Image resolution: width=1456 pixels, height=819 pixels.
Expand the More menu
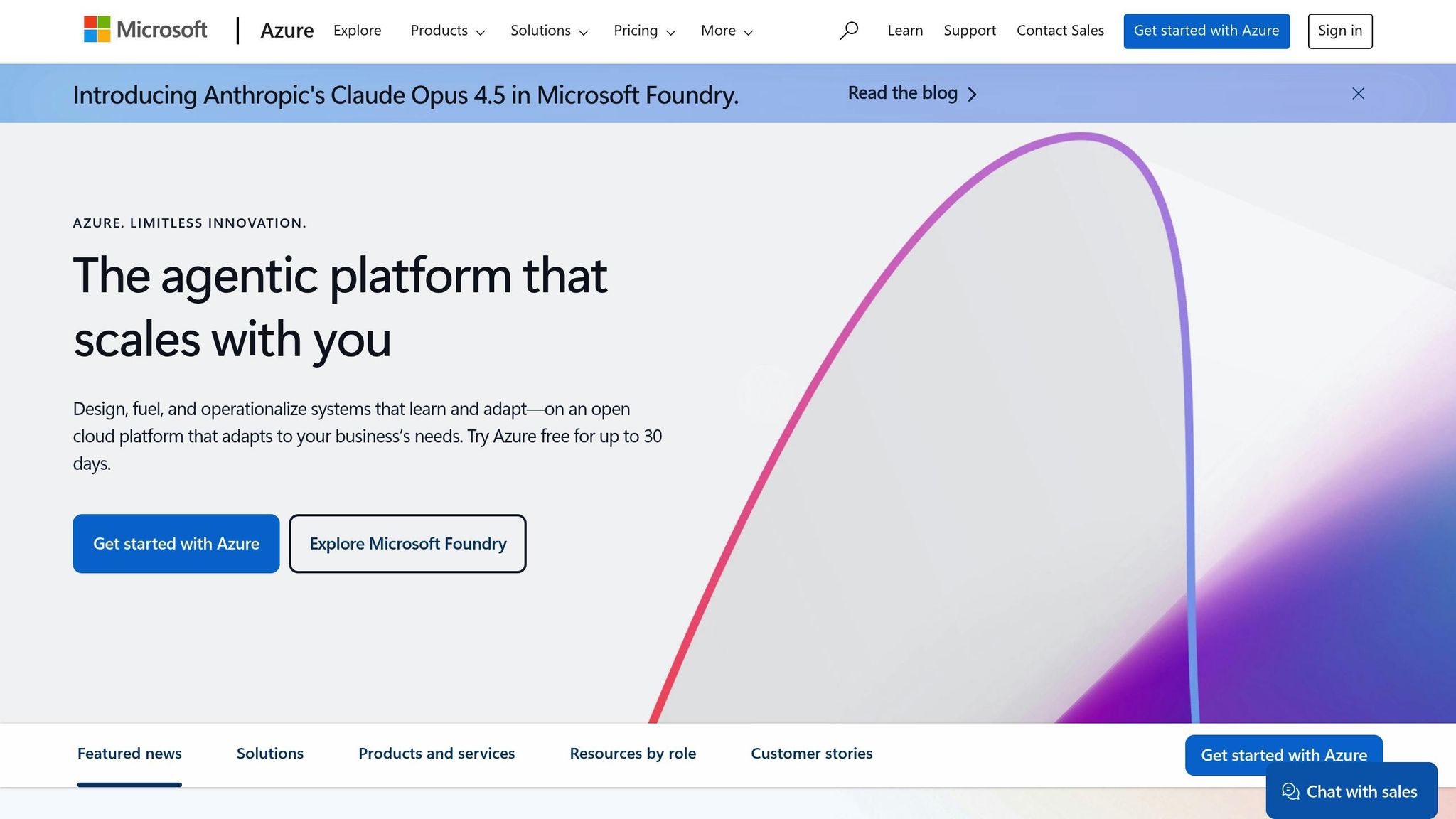click(727, 31)
